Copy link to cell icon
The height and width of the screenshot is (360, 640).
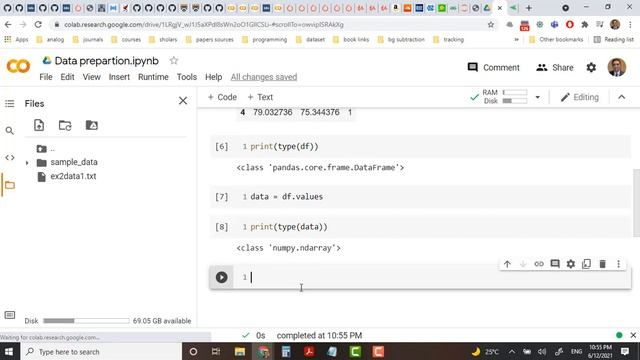pyautogui.click(x=539, y=264)
